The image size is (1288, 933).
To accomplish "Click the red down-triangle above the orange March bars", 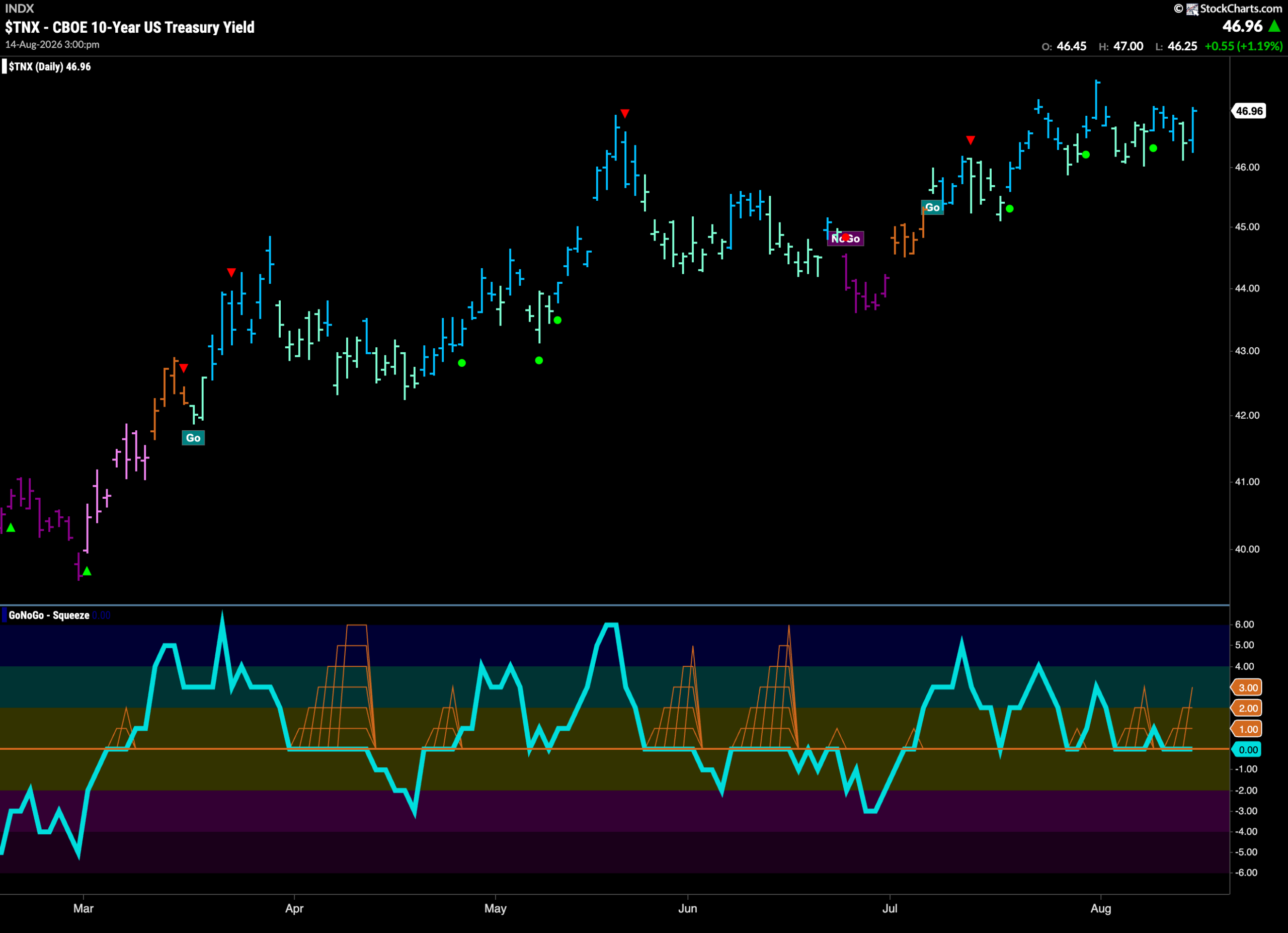I will (184, 368).
